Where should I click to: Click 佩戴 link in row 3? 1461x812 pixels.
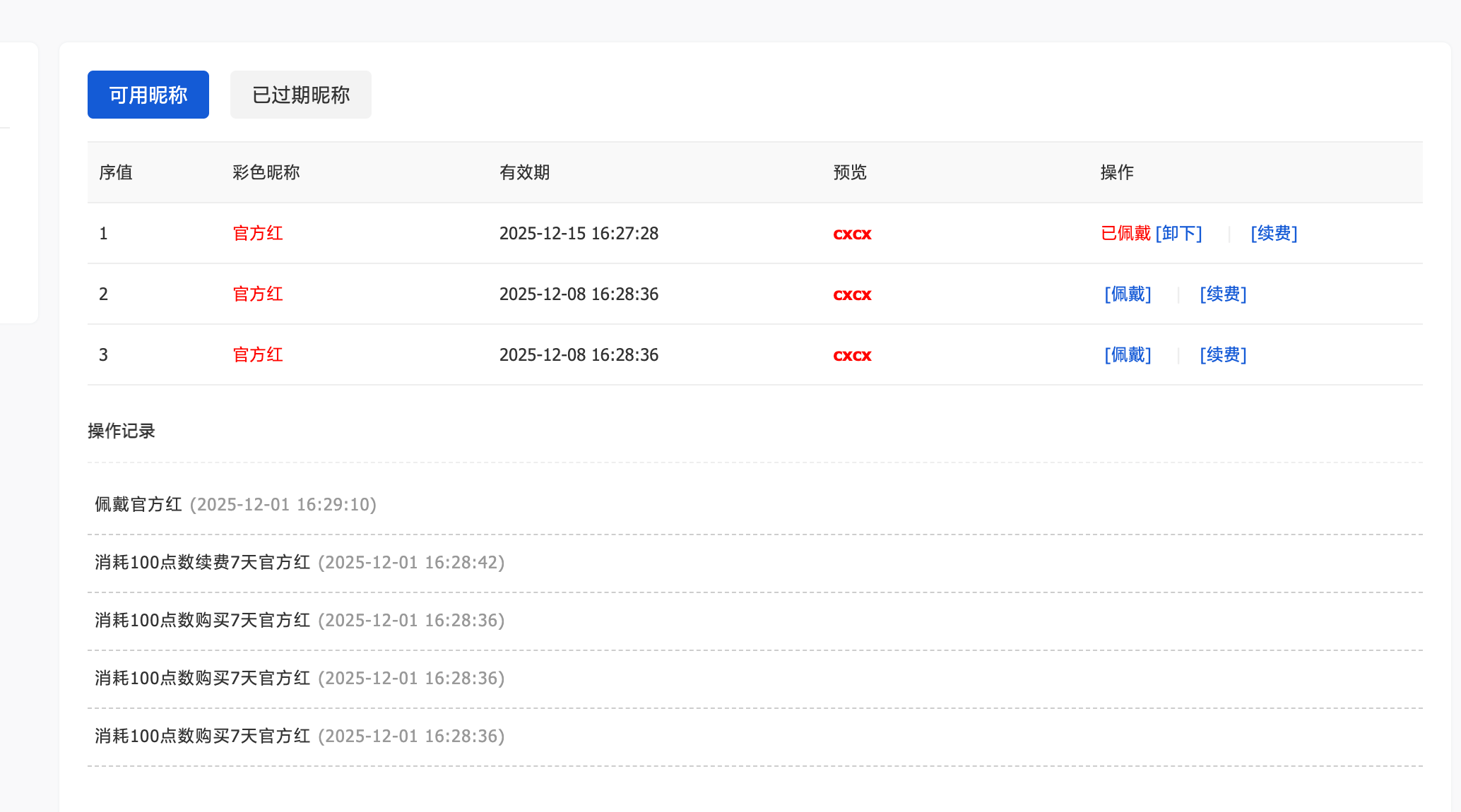1128,354
